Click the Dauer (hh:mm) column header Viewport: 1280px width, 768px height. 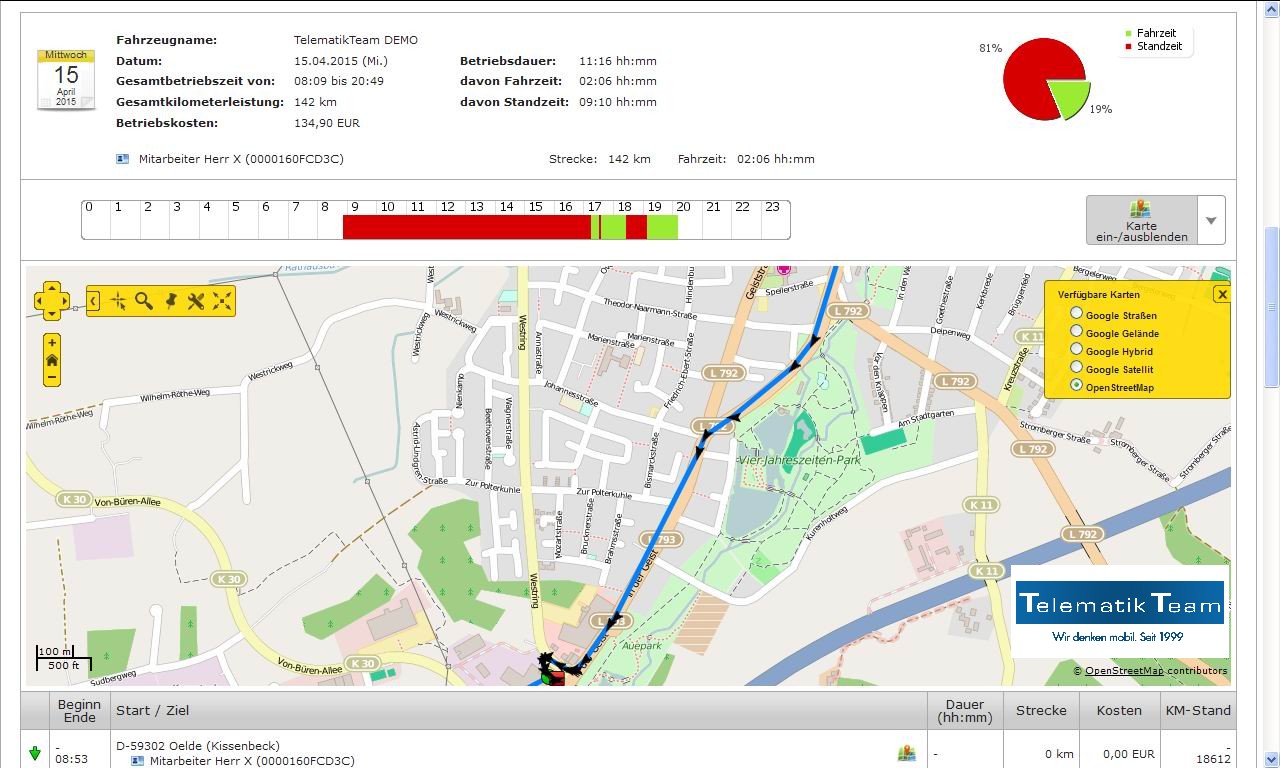965,710
